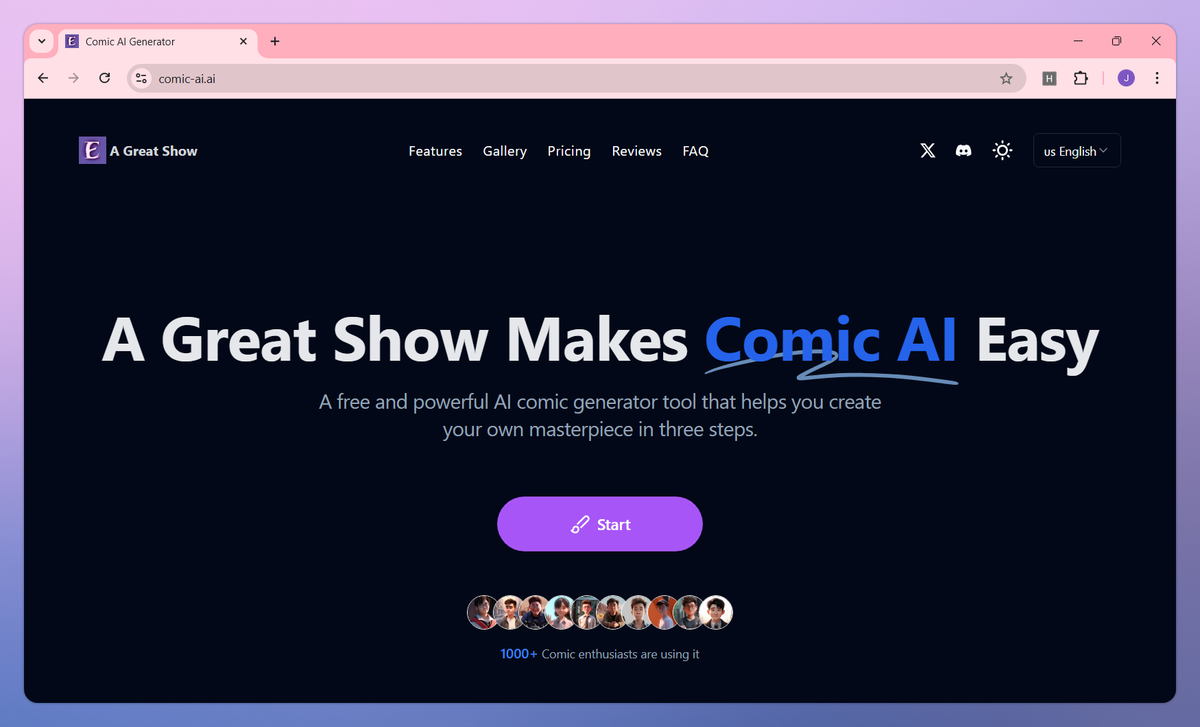The width and height of the screenshot is (1200, 727).
Task: Open the Discord community icon
Action: 963,151
